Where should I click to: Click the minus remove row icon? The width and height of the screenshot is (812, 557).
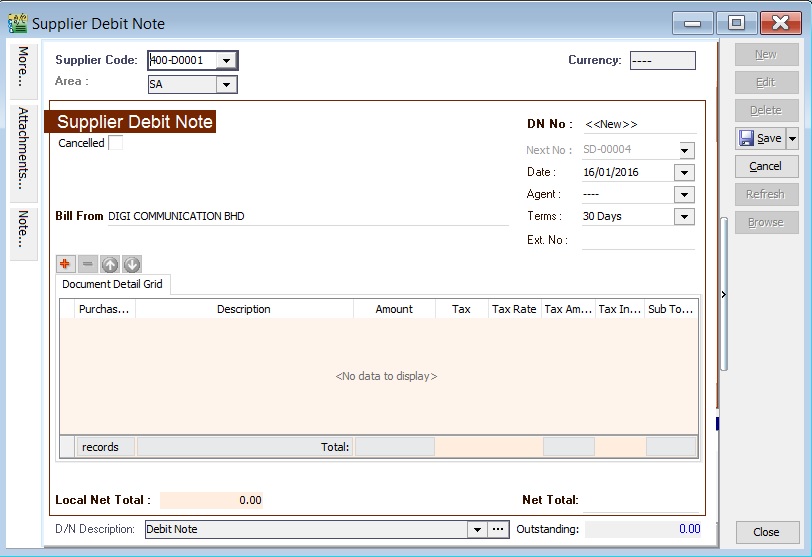pos(88,264)
